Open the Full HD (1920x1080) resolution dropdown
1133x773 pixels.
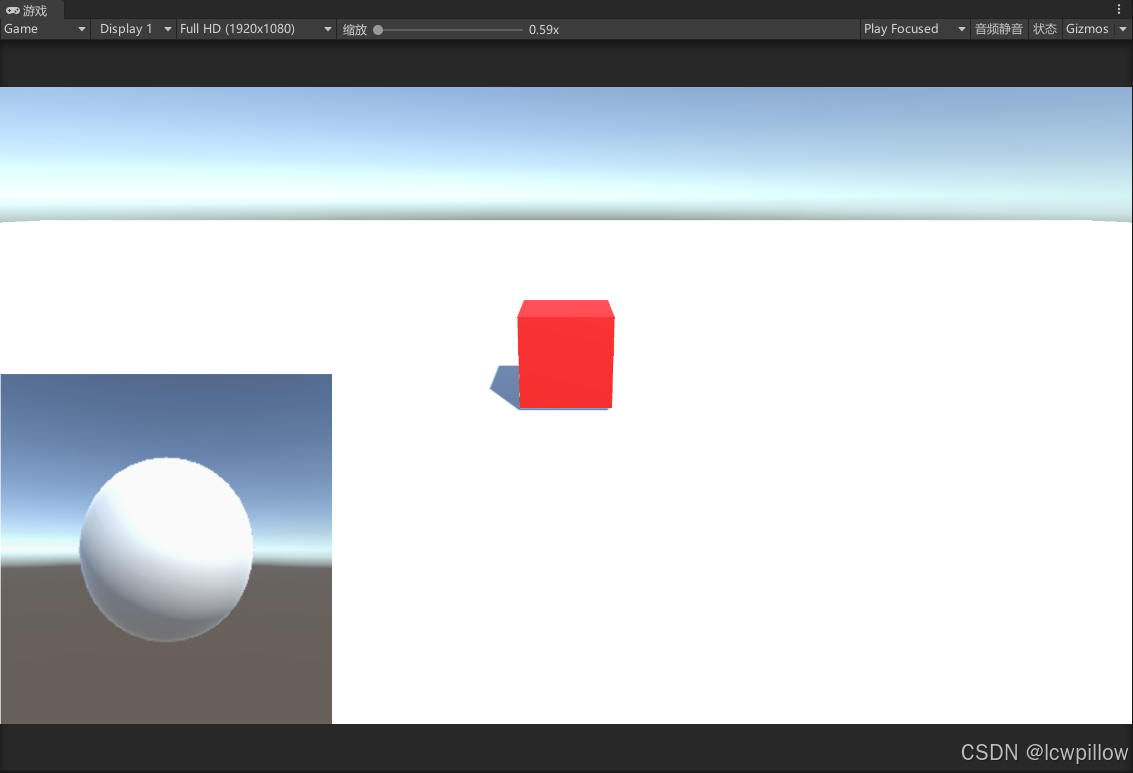point(256,29)
